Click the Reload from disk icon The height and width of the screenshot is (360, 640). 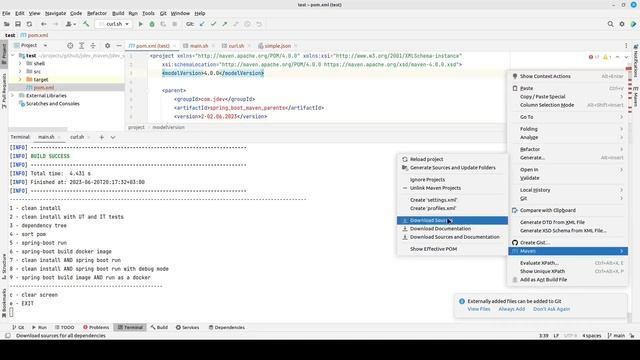[29, 24]
